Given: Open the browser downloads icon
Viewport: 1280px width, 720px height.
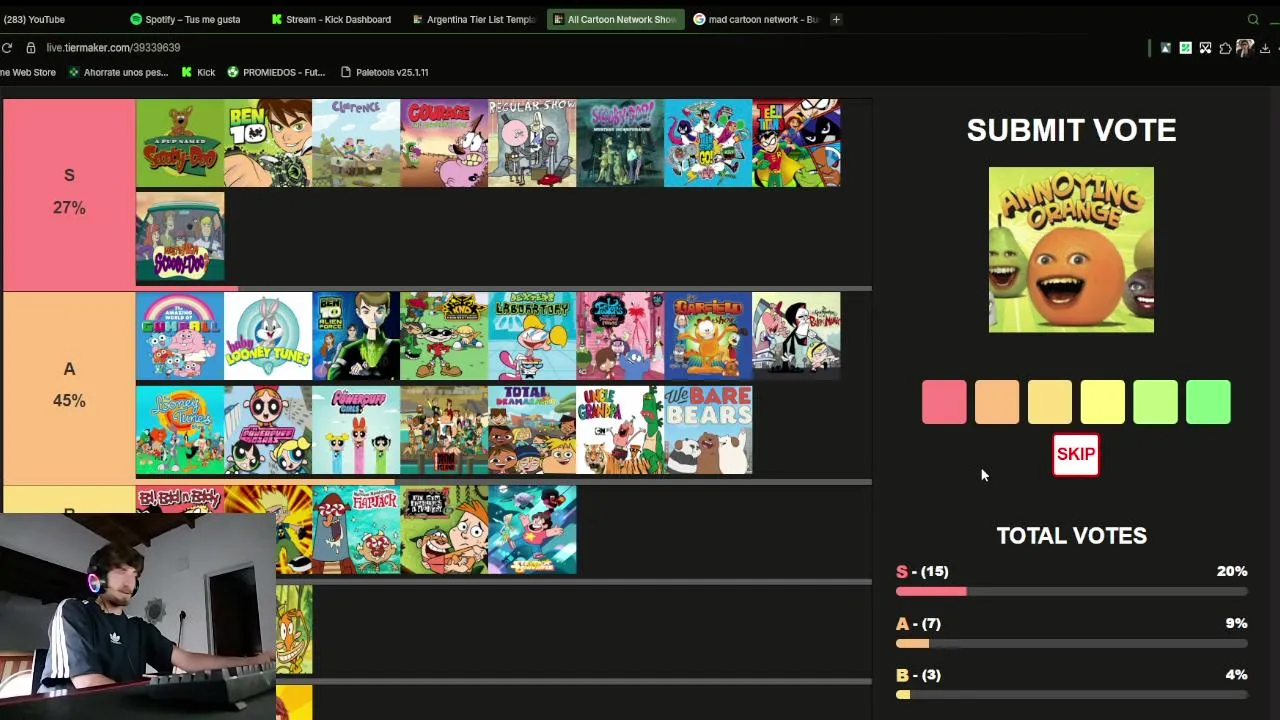Looking at the screenshot, I should coord(1265,48).
